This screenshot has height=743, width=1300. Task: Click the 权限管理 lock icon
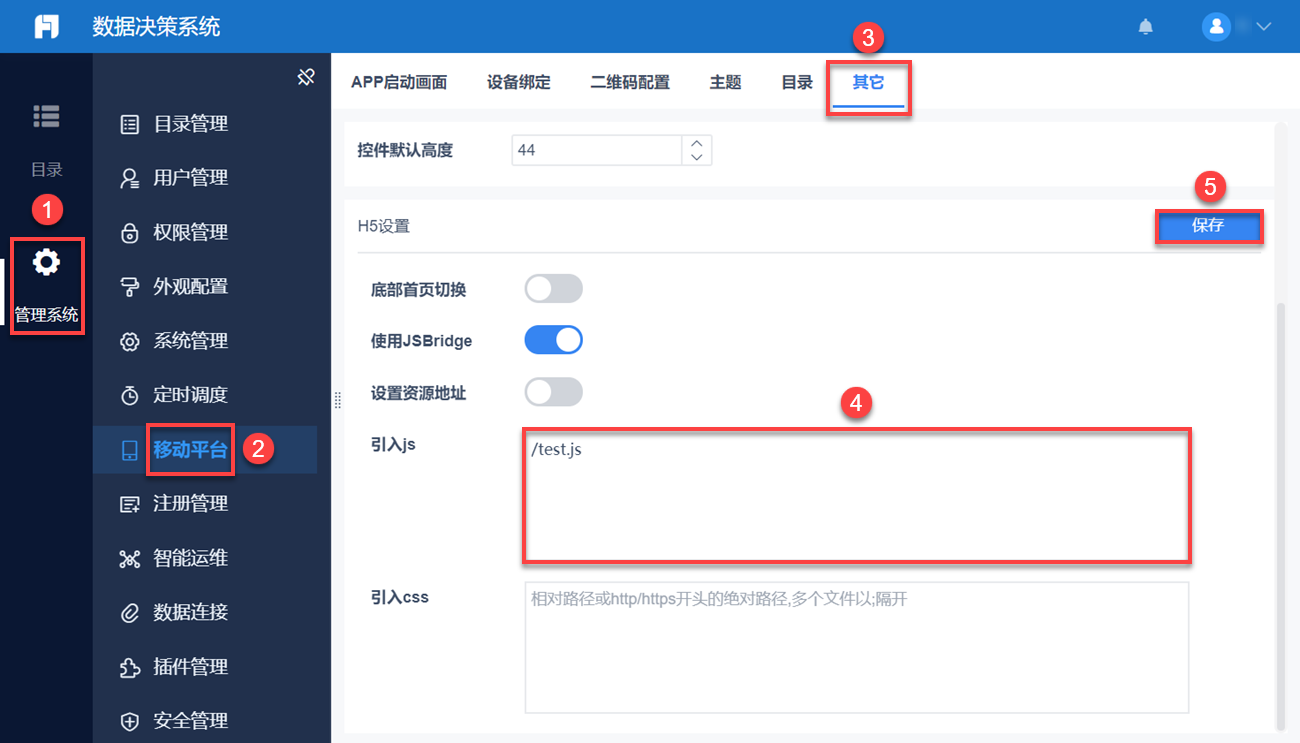[129, 233]
